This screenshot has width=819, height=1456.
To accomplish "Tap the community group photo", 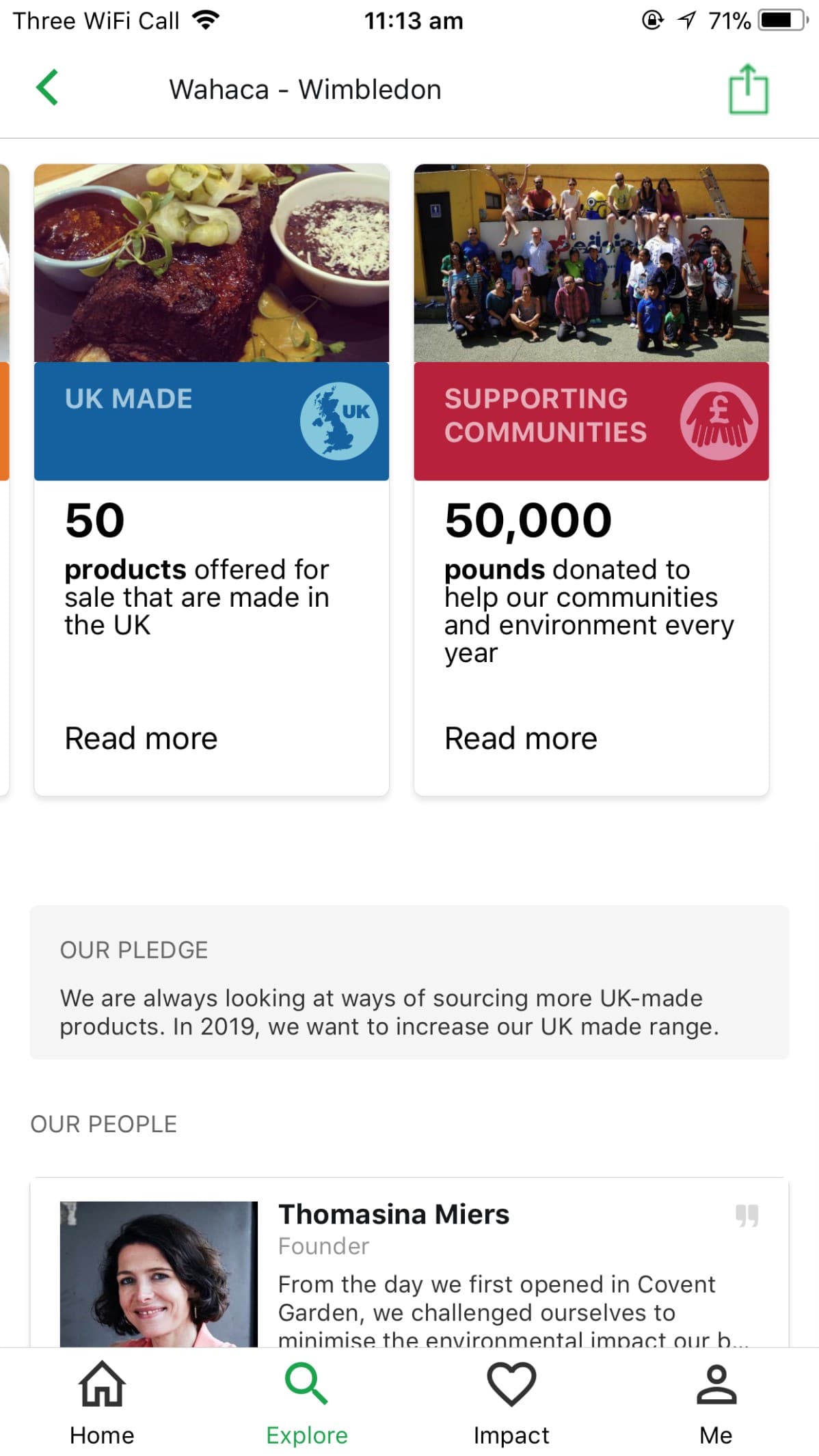I will (x=591, y=263).
